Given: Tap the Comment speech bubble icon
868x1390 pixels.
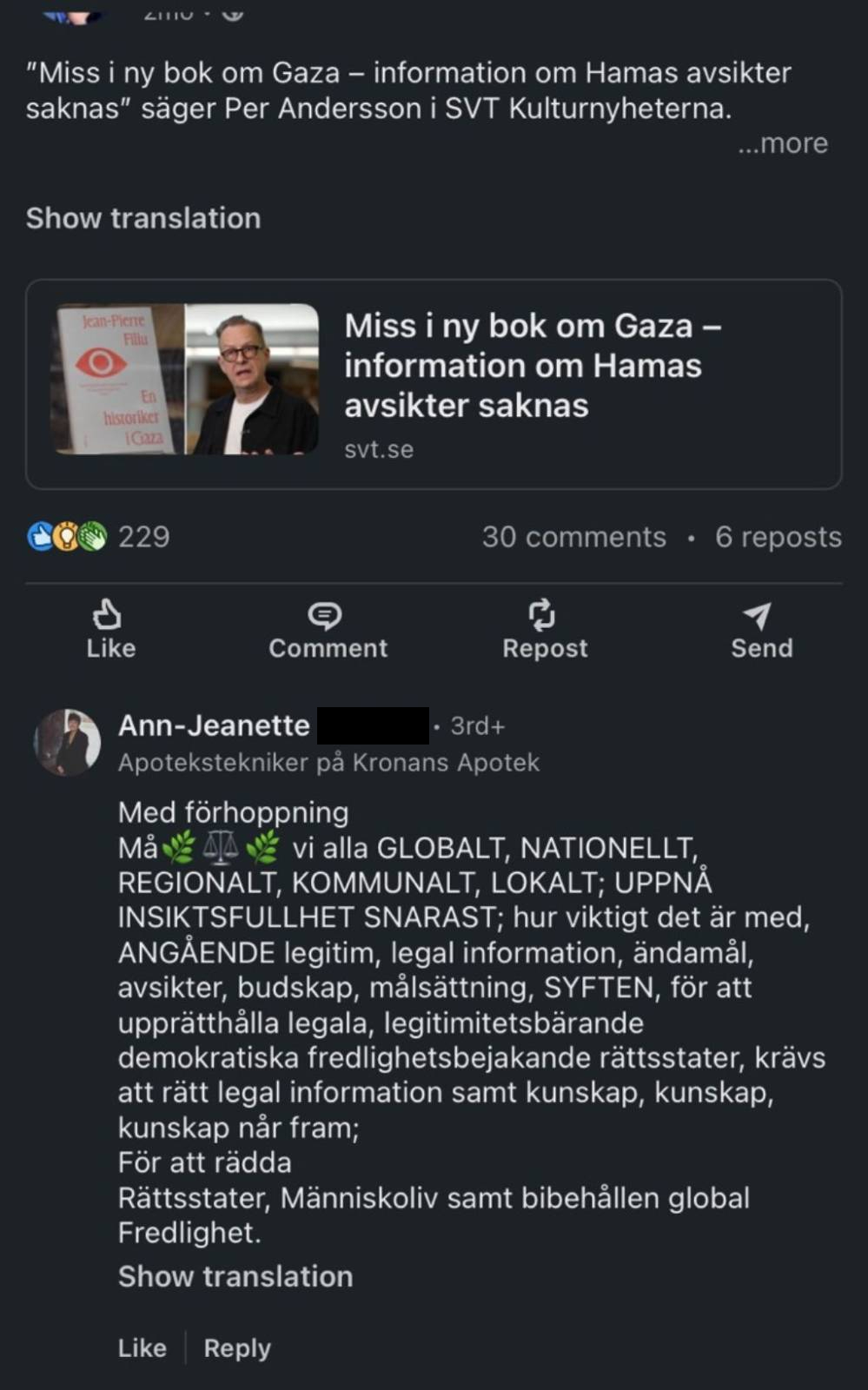Looking at the screenshot, I should coord(325,615).
